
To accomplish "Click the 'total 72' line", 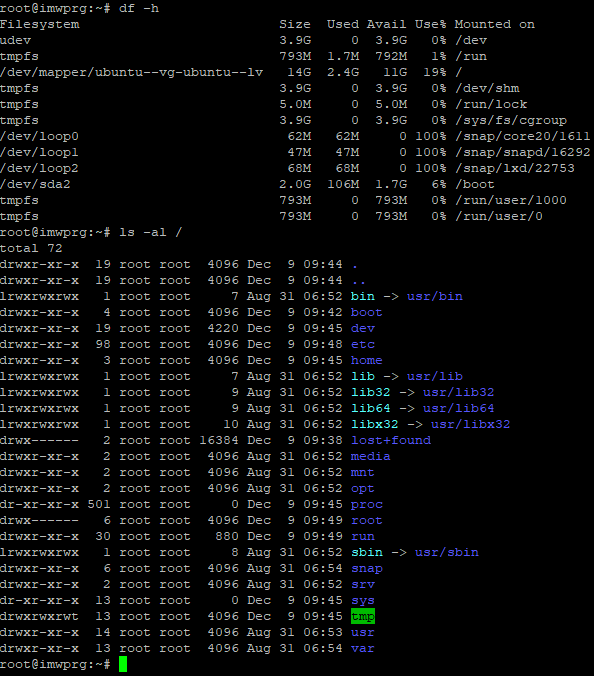I will tap(31, 248).
